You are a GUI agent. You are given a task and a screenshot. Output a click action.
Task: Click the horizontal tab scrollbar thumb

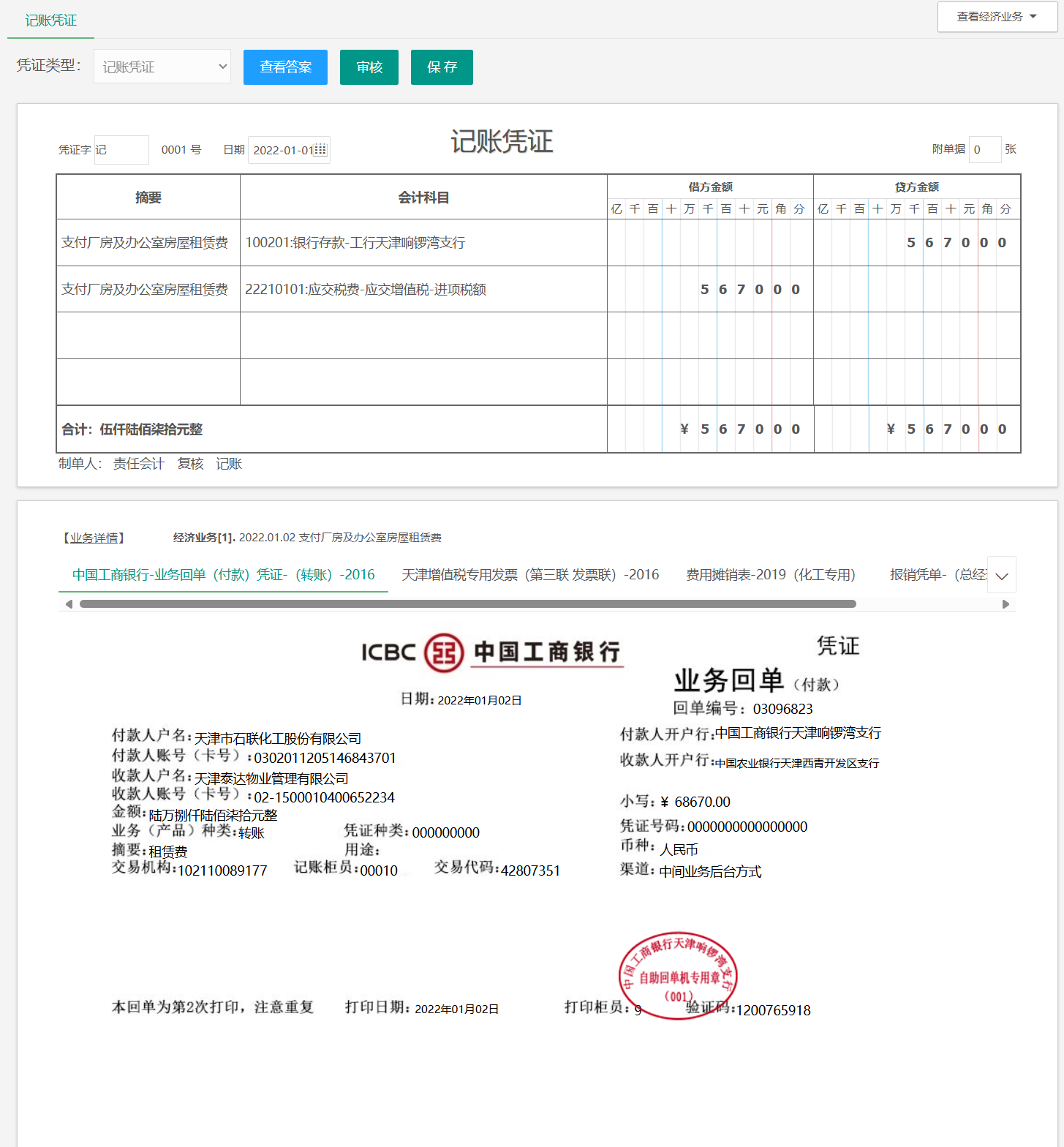468,604
